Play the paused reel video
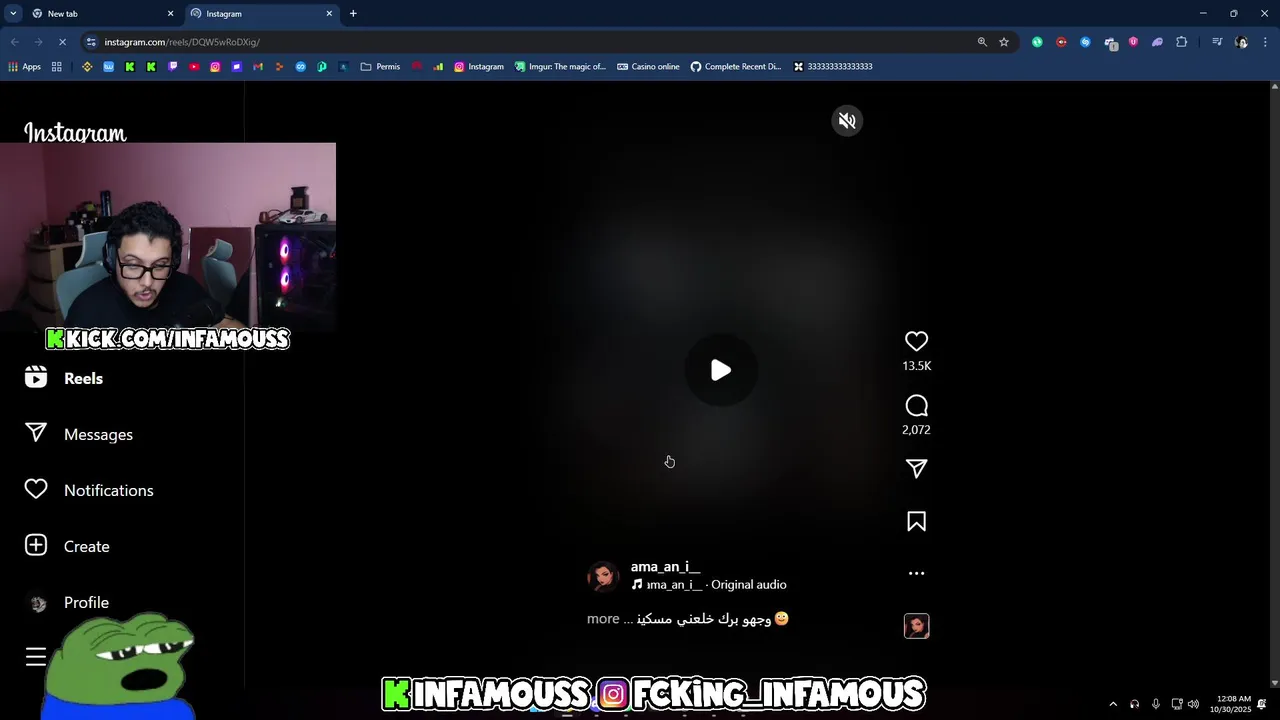 [x=720, y=370]
